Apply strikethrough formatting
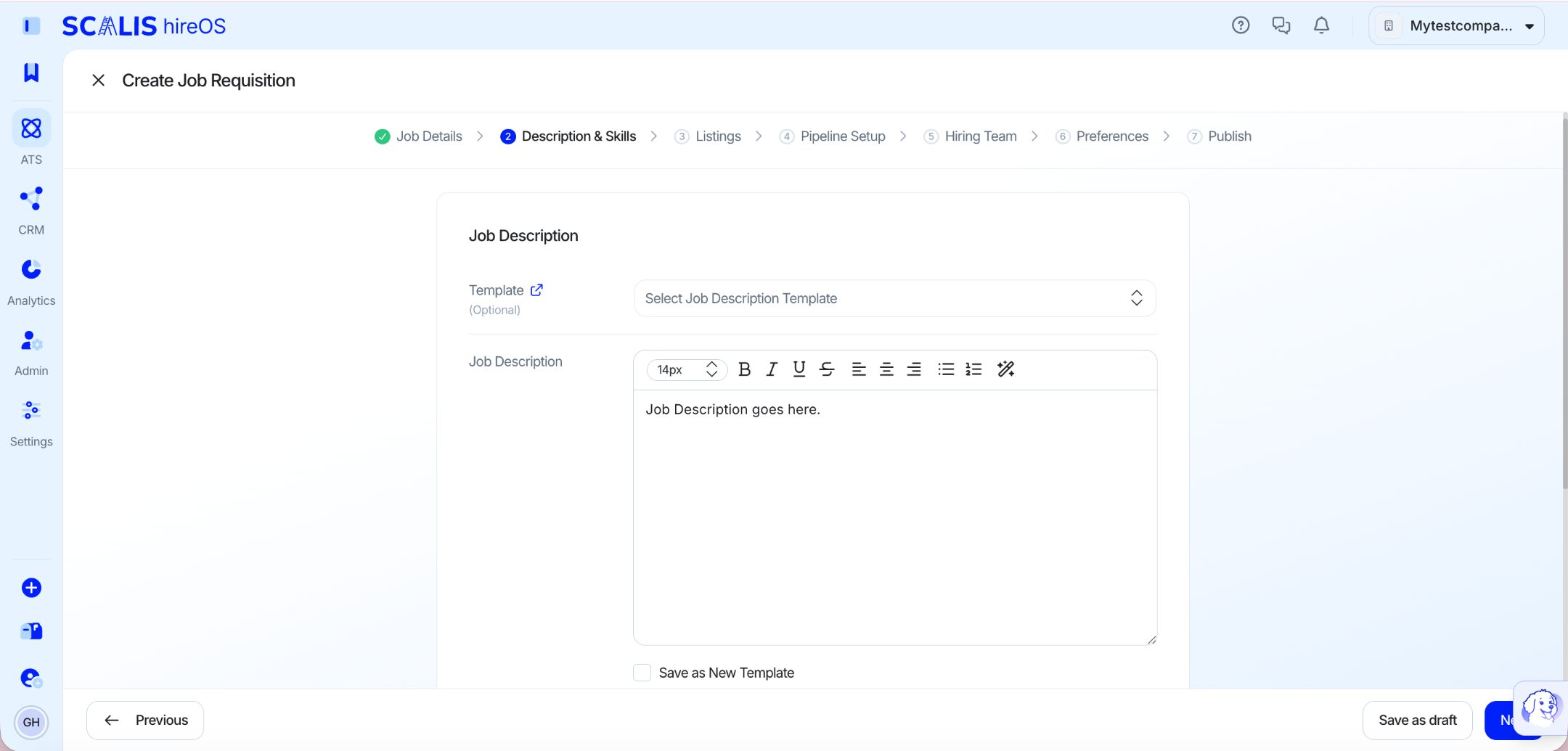The image size is (1568, 751). coord(827,369)
